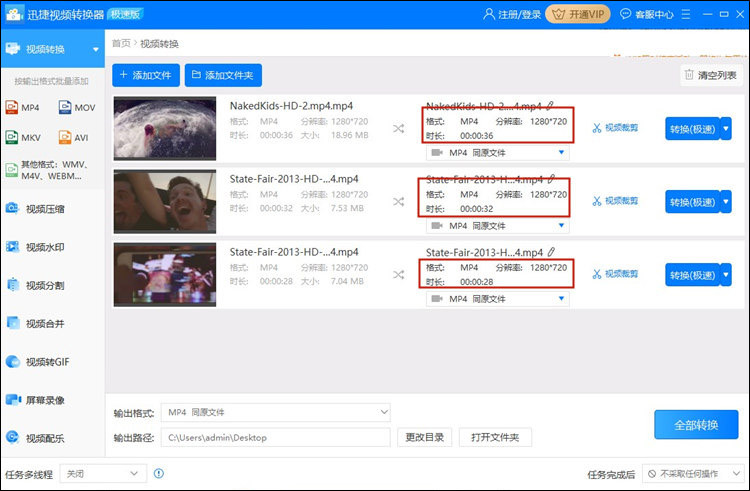This screenshot has width=750, height=491.
Task: Choose MOV output format icon
Action: click(x=77, y=108)
